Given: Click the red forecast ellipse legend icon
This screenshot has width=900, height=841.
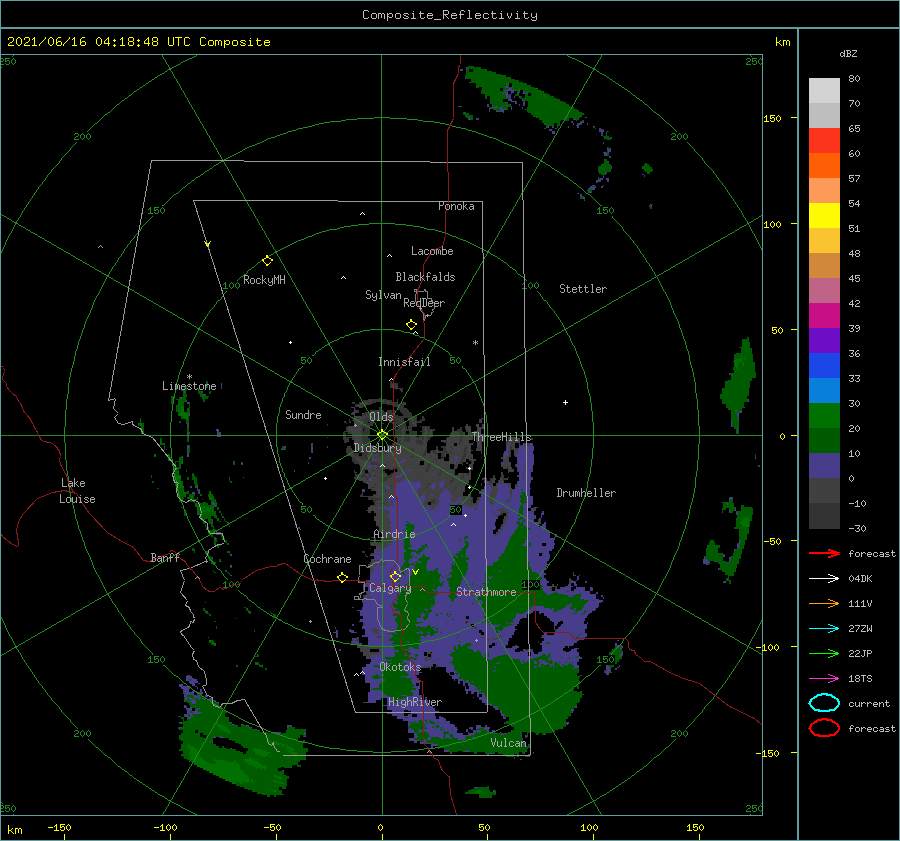Looking at the screenshot, I should (824, 728).
